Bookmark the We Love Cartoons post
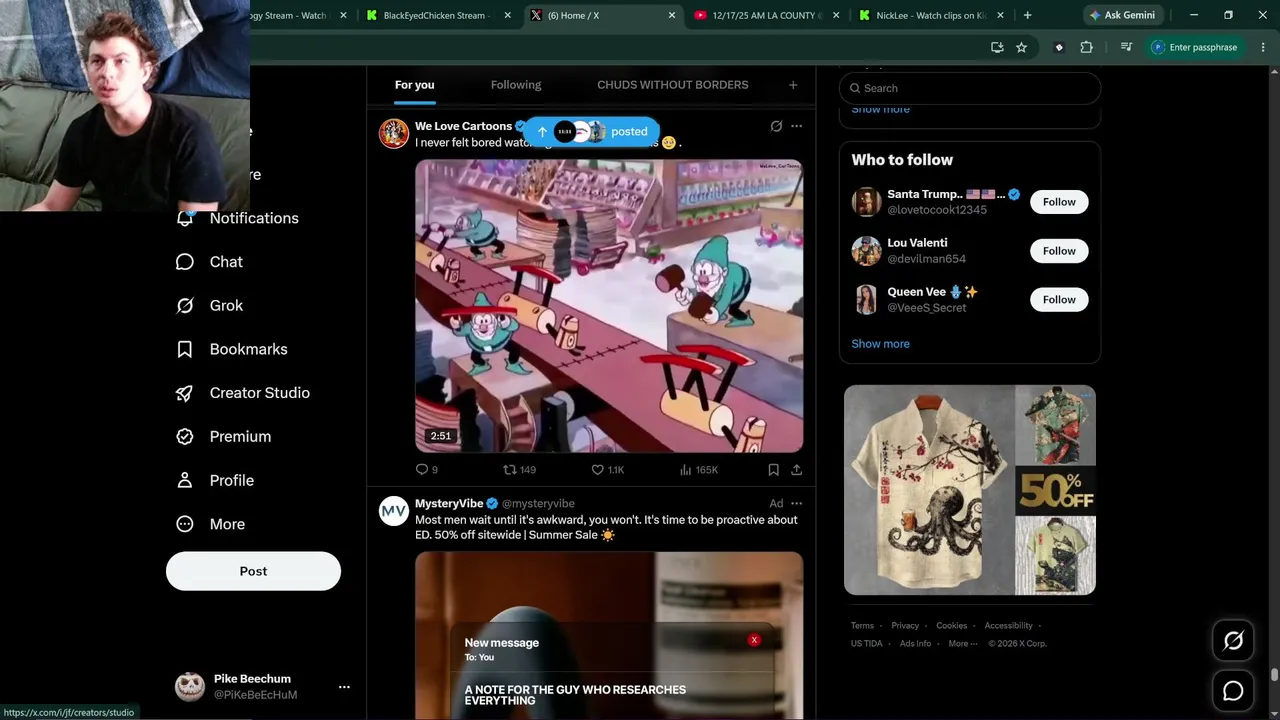The width and height of the screenshot is (1280, 720). (x=773, y=469)
